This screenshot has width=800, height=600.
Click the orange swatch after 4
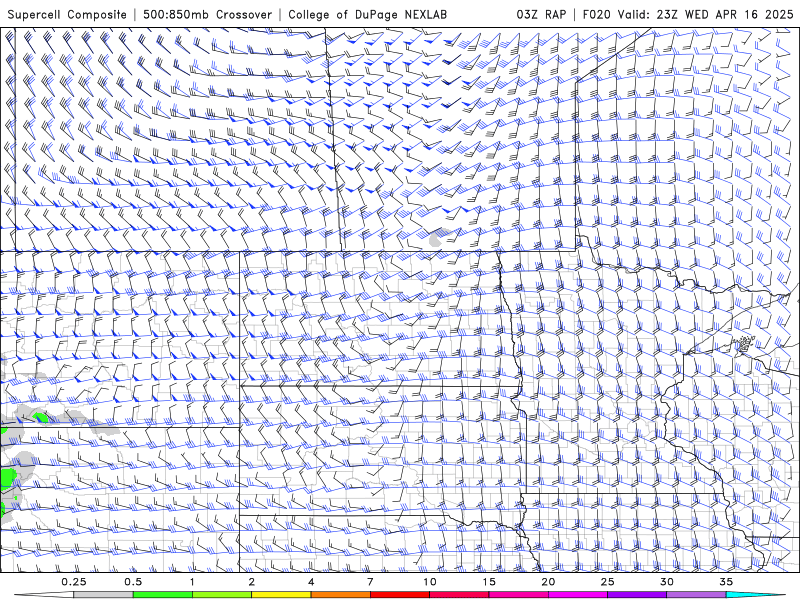[340, 595]
